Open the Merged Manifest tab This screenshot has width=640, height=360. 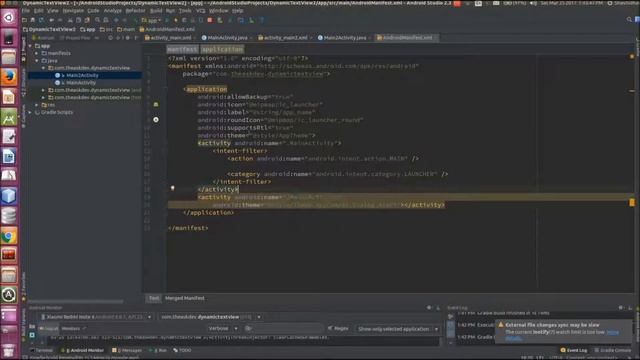tap(184, 298)
